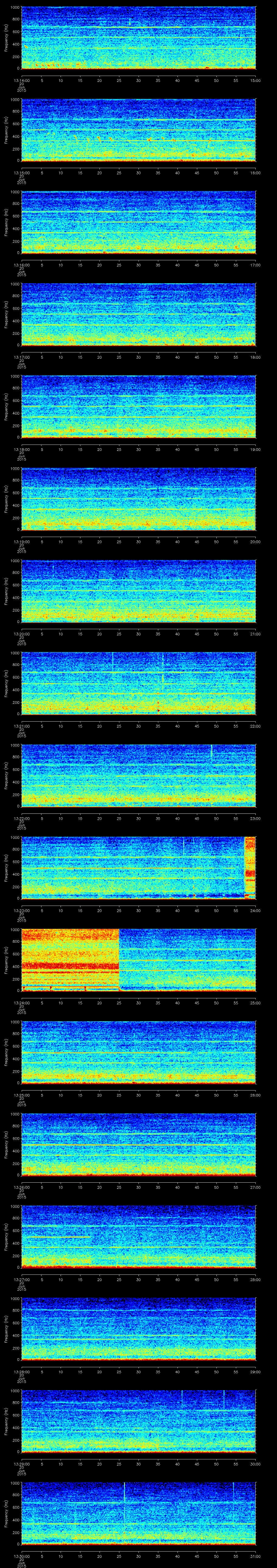Click the 21:00 end time label
This screenshot has width=277, height=1568.
point(256,634)
